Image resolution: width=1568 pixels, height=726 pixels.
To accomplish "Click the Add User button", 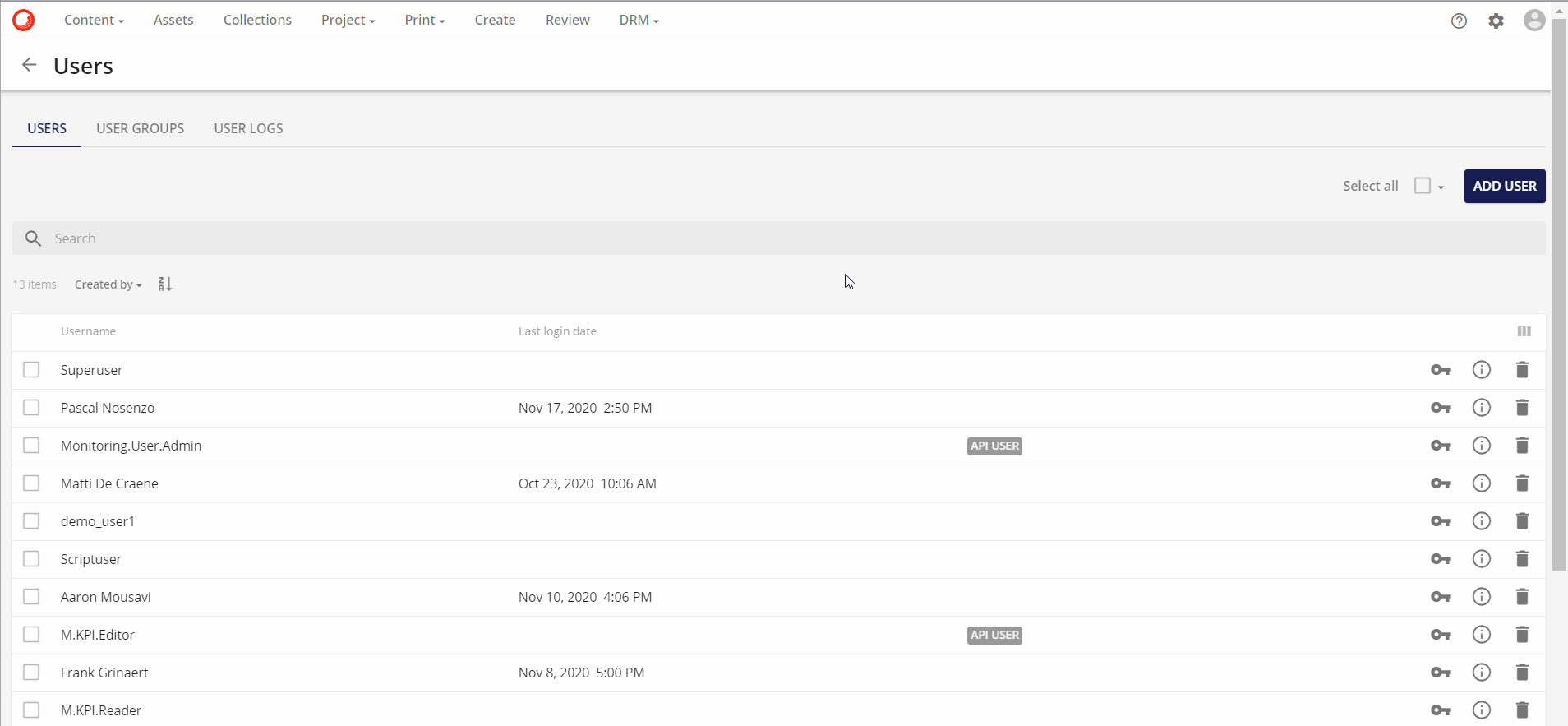I will pyautogui.click(x=1505, y=186).
